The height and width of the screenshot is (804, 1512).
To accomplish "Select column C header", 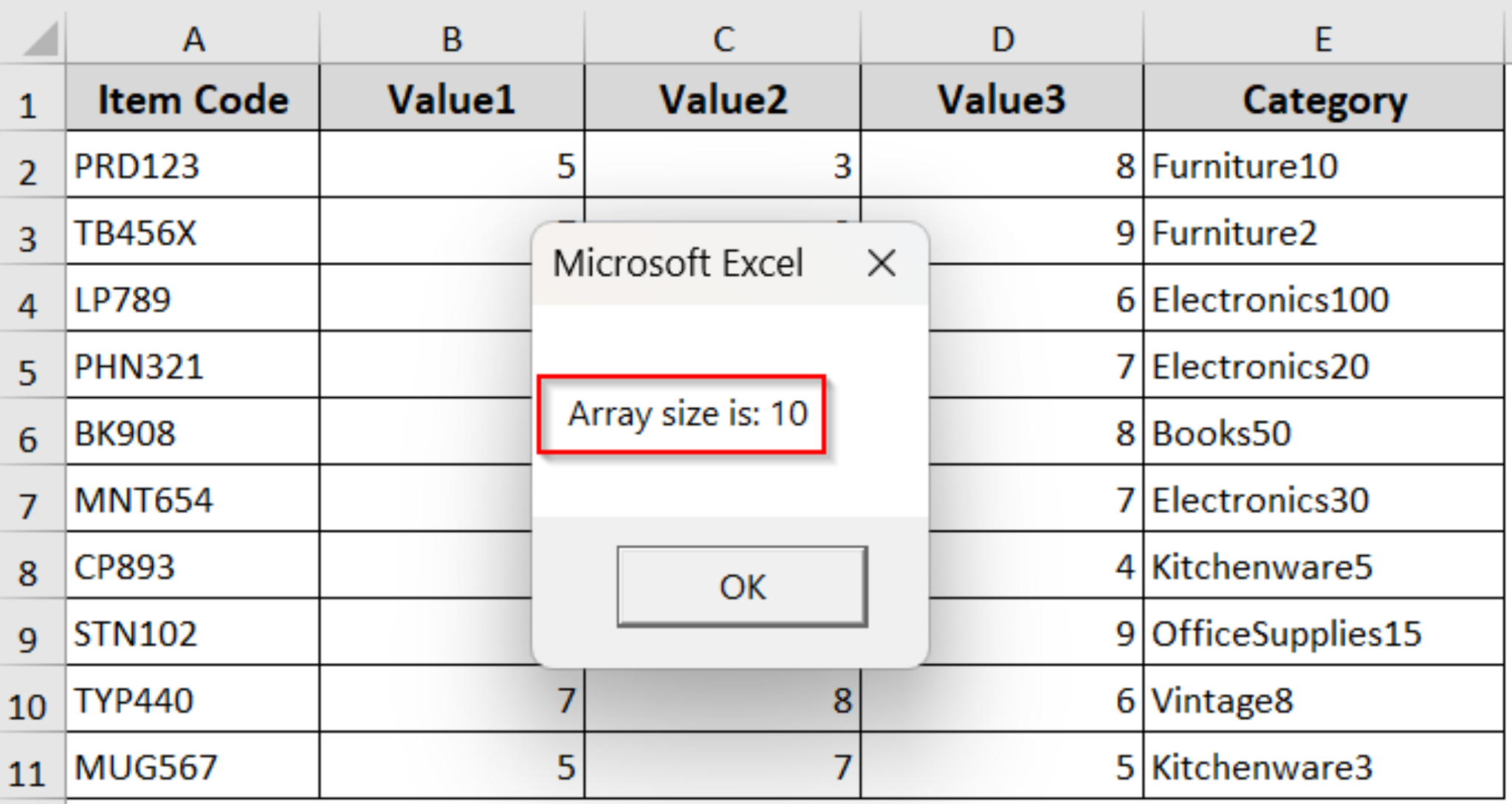I will 723,38.
